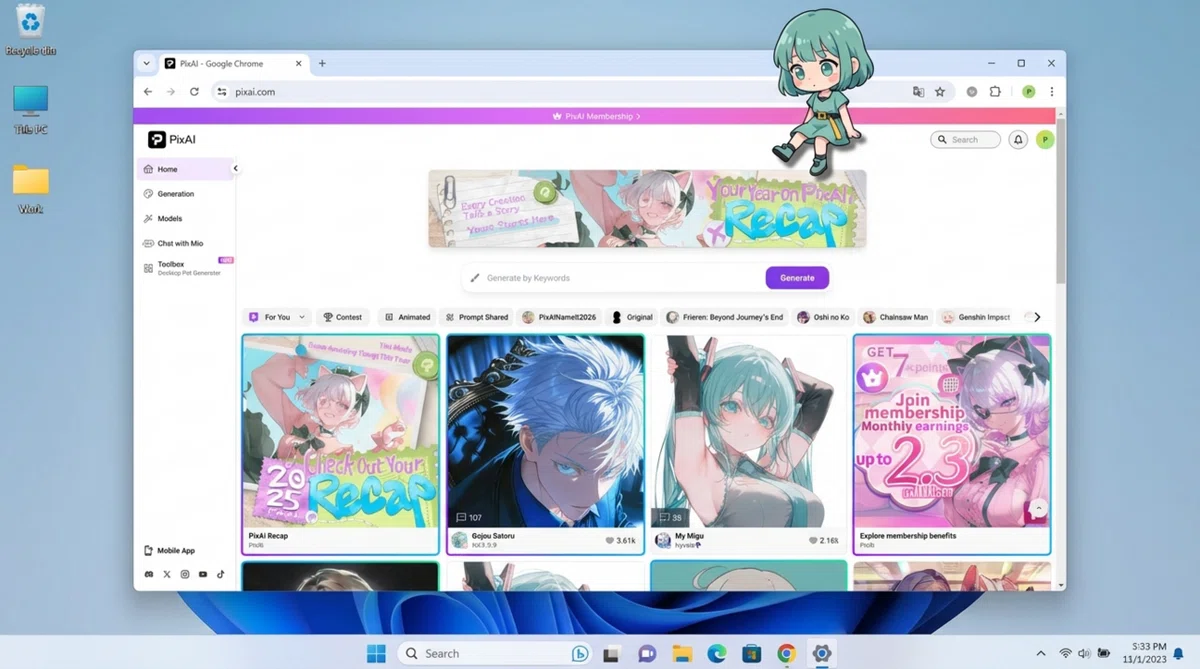Click the PixAI header Search field
This screenshot has width=1200, height=669.
(965, 140)
